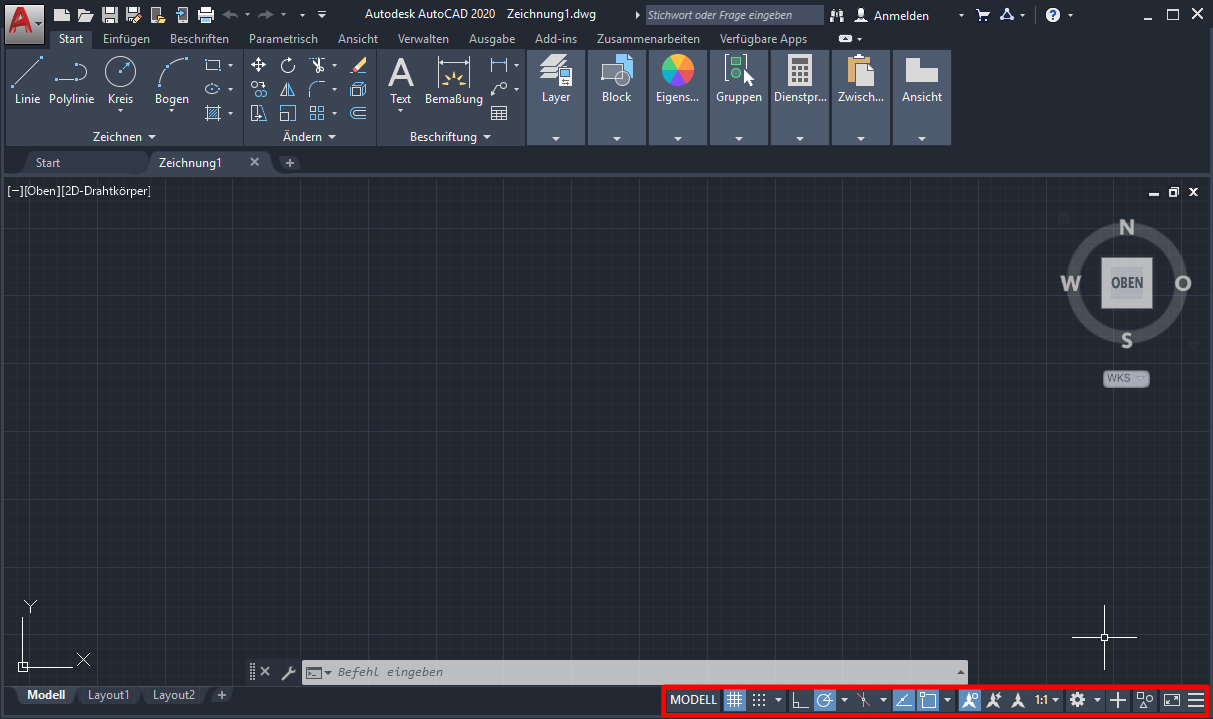Select the Linie draw tool
Image resolution: width=1213 pixels, height=719 pixels.
point(27,80)
